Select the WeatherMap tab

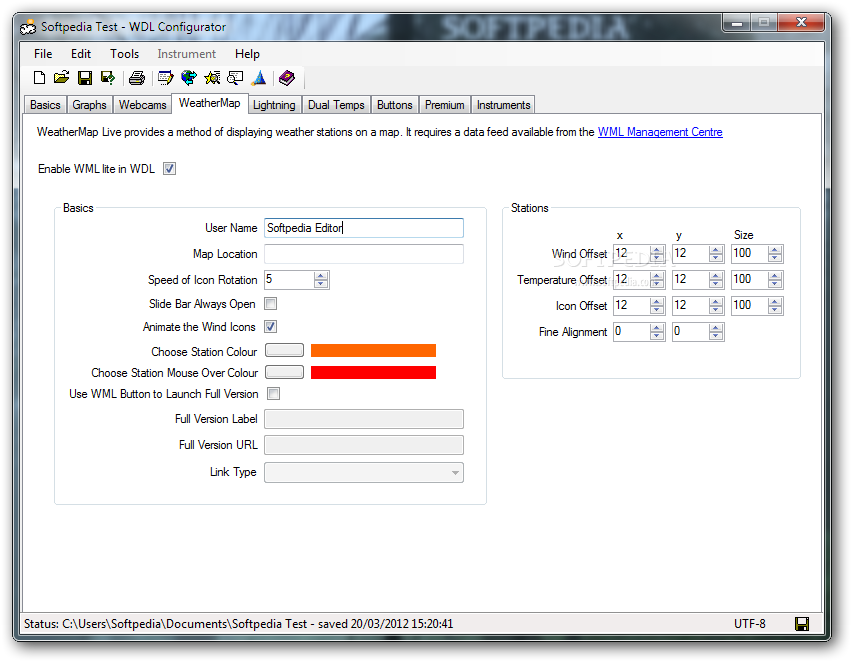210,103
